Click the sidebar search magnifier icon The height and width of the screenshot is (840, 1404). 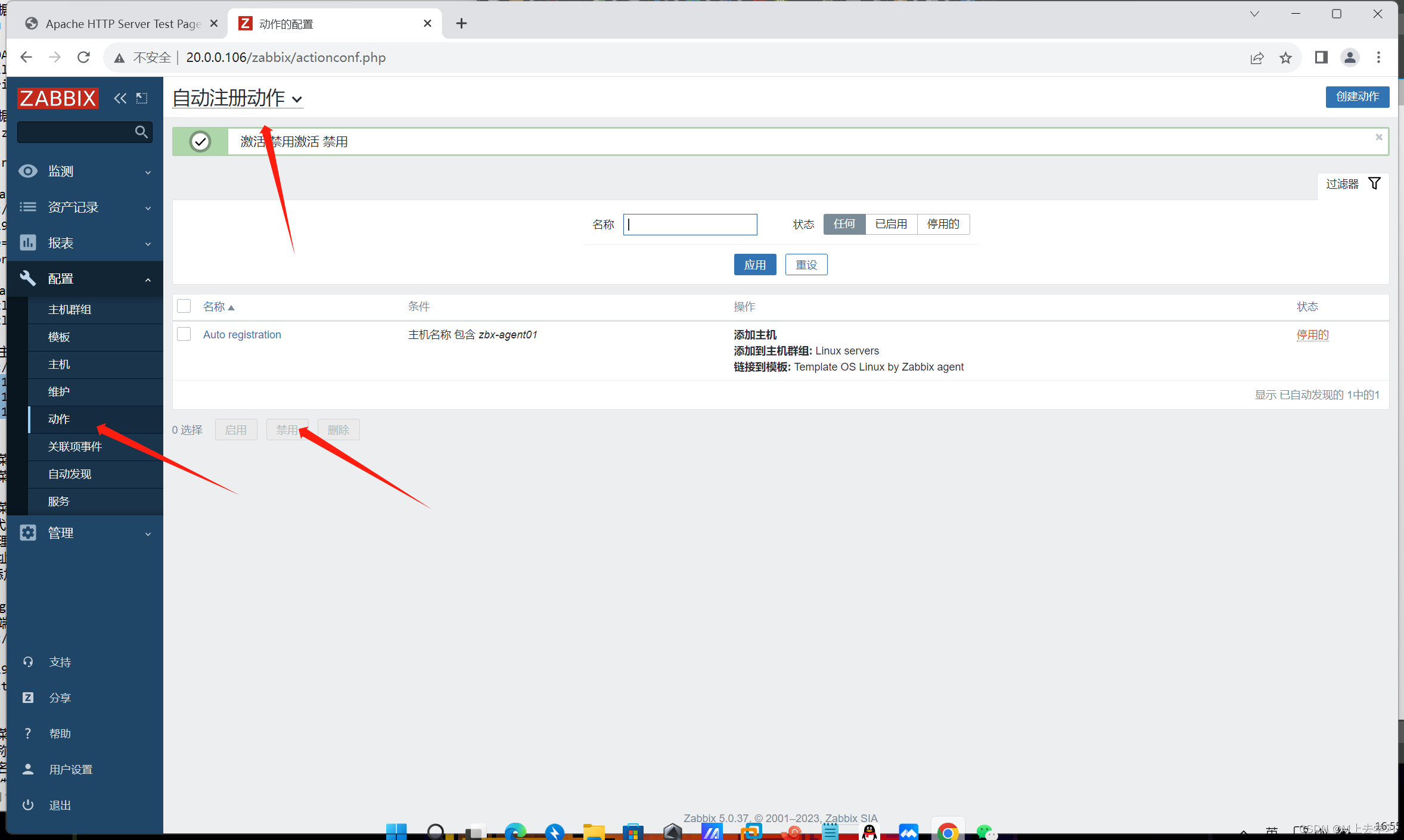tap(141, 132)
